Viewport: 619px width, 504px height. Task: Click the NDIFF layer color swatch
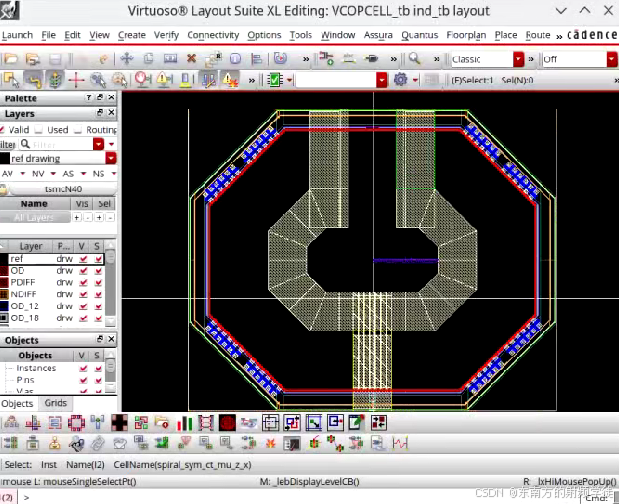pos(4,294)
